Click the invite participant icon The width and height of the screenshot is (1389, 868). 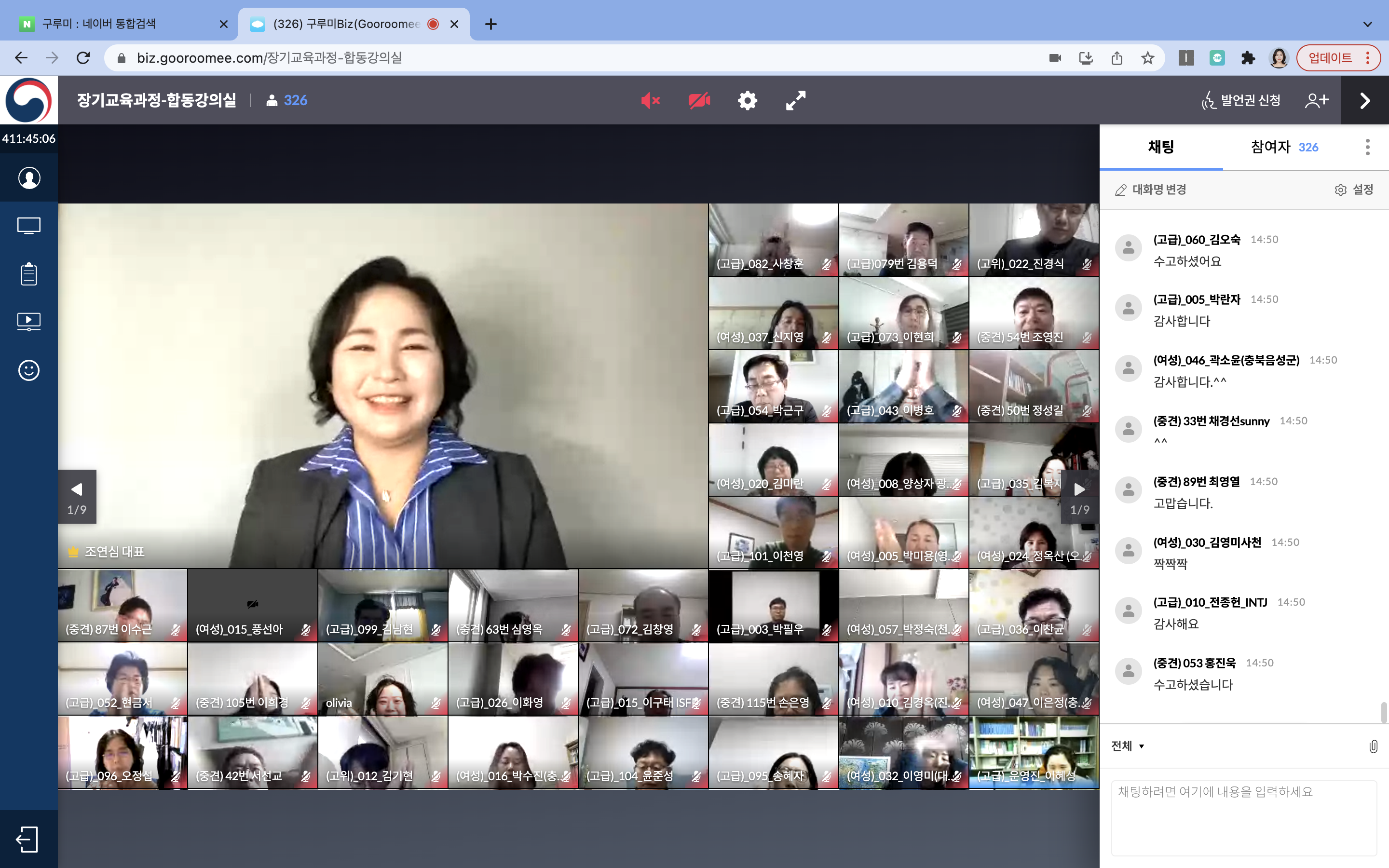(x=1317, y=100)
